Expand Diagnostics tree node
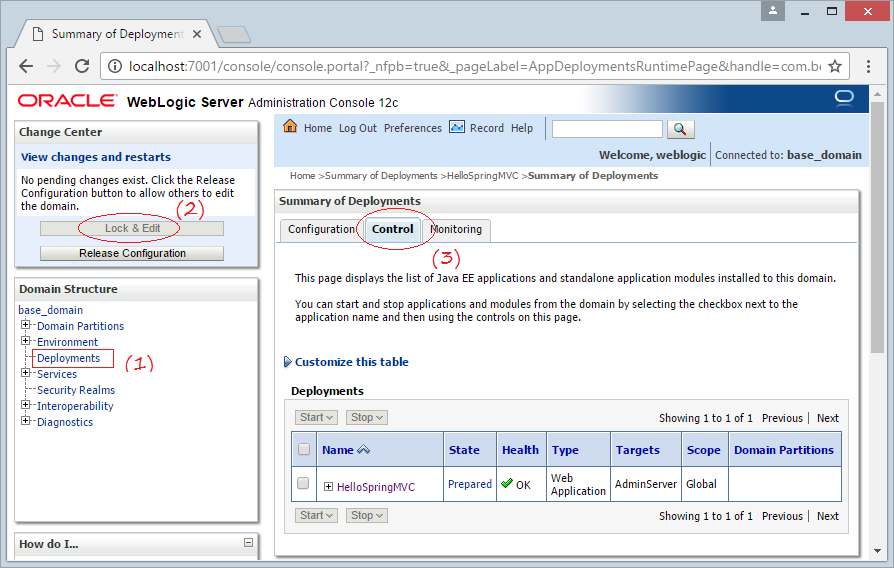 25,421
